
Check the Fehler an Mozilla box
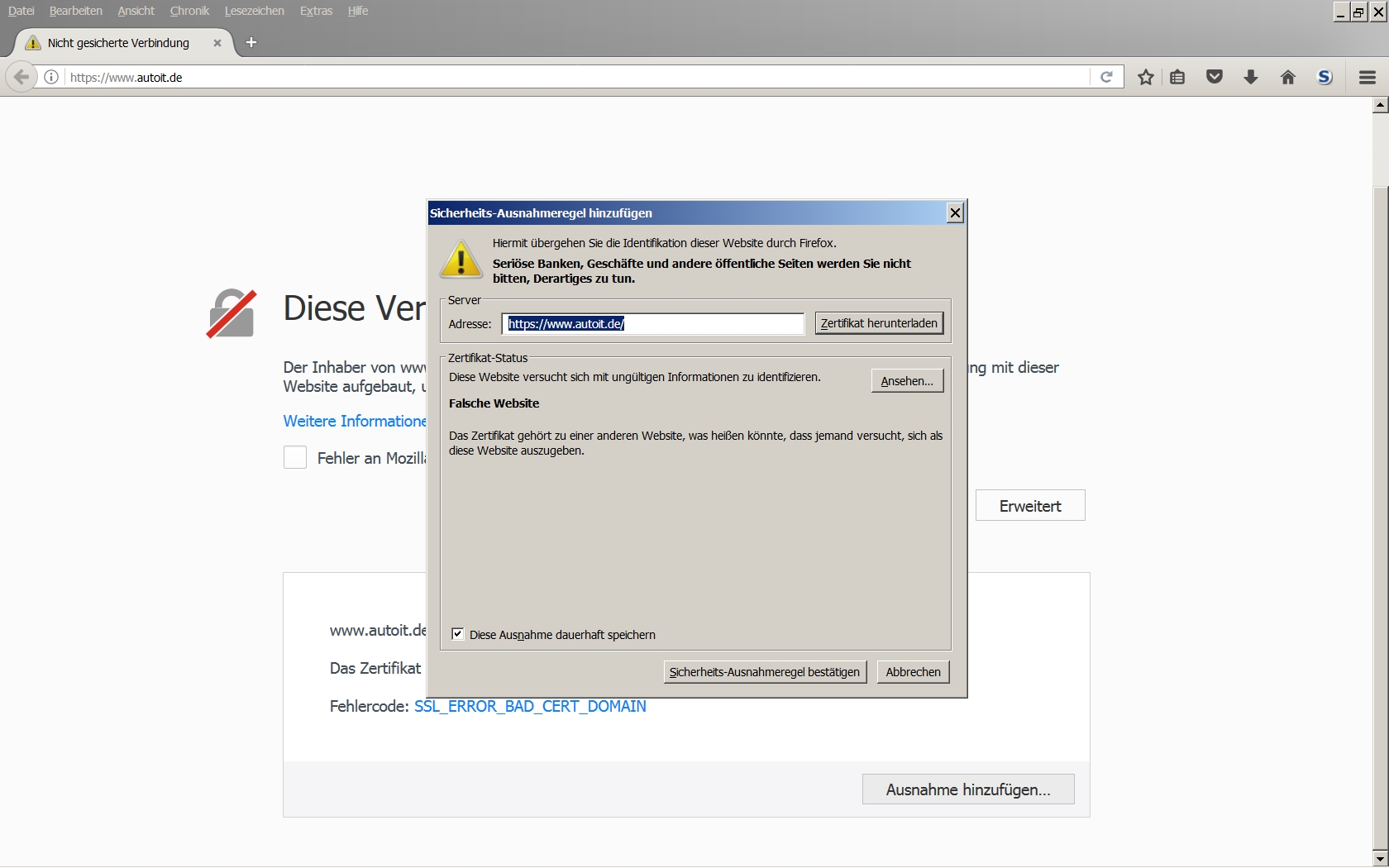coord(295,457)
